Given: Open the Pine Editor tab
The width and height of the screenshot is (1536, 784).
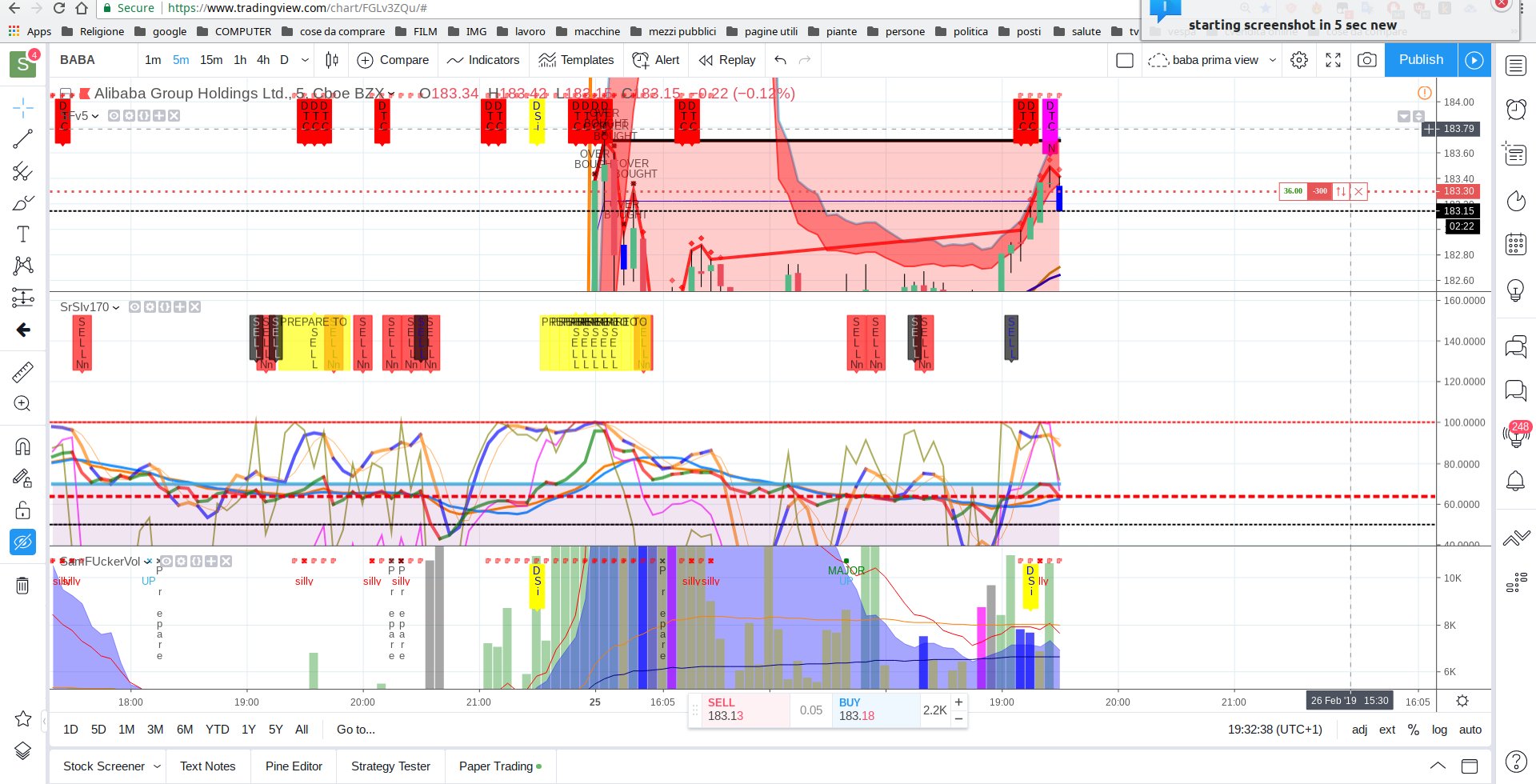Looking at the screenshot, I should tap(294, 766).
